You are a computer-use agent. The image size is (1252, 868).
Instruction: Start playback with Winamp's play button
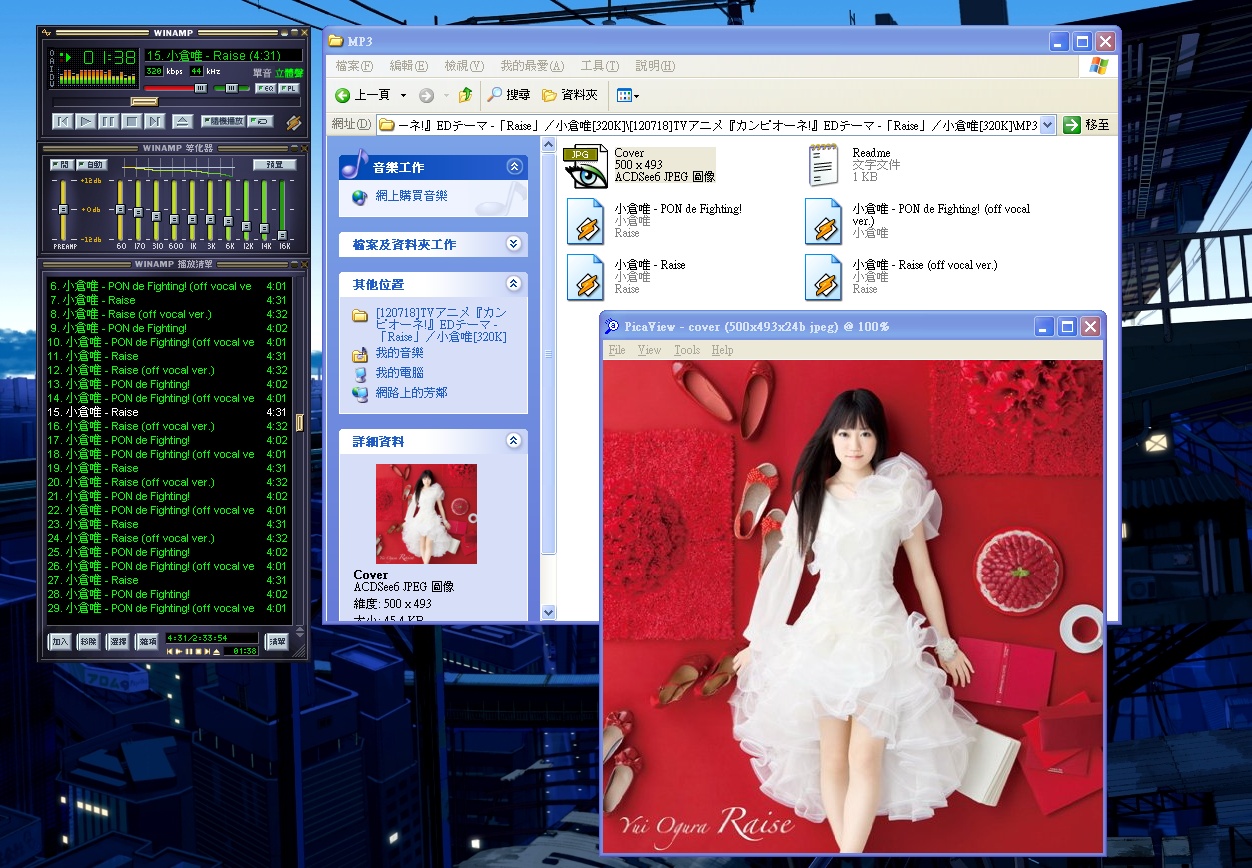click(85, 121)
